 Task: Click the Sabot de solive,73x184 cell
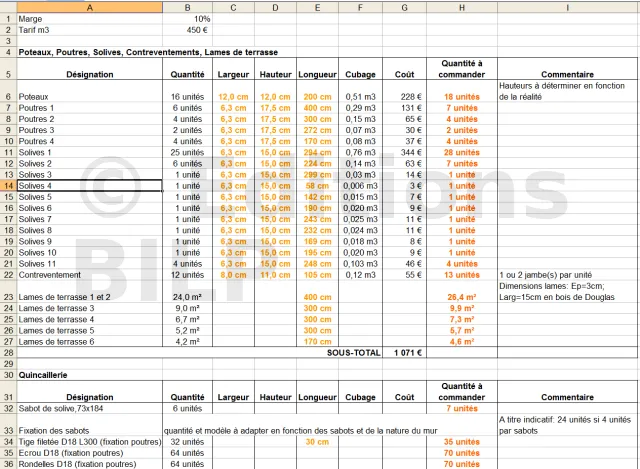tap(90, 408)
